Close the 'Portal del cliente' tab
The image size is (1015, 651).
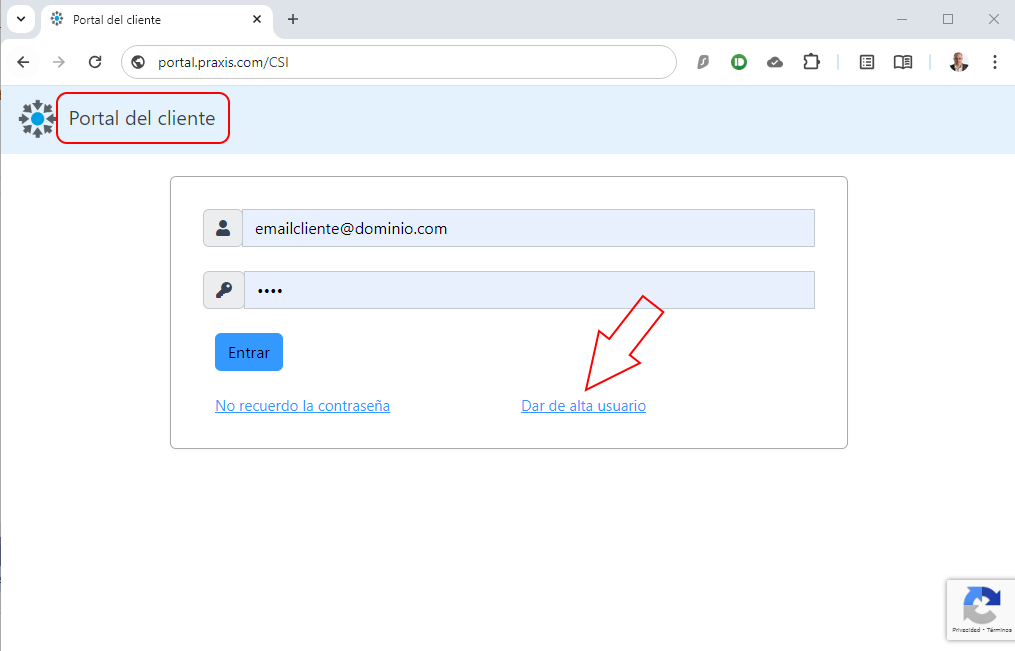click(257, 19)
